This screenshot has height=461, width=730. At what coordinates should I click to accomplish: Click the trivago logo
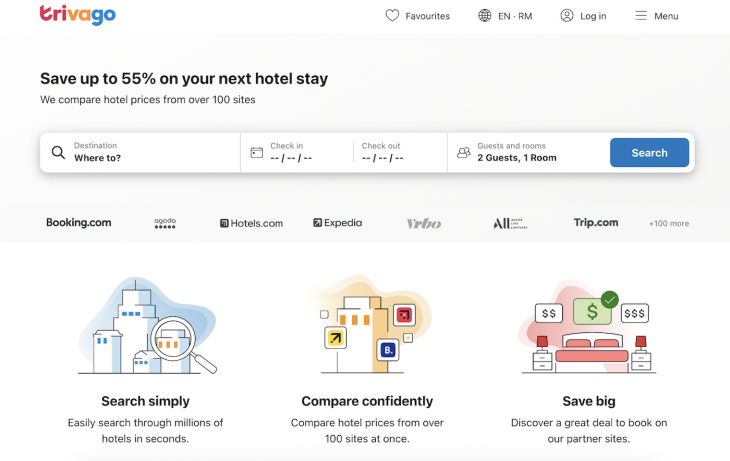(78, 15)
